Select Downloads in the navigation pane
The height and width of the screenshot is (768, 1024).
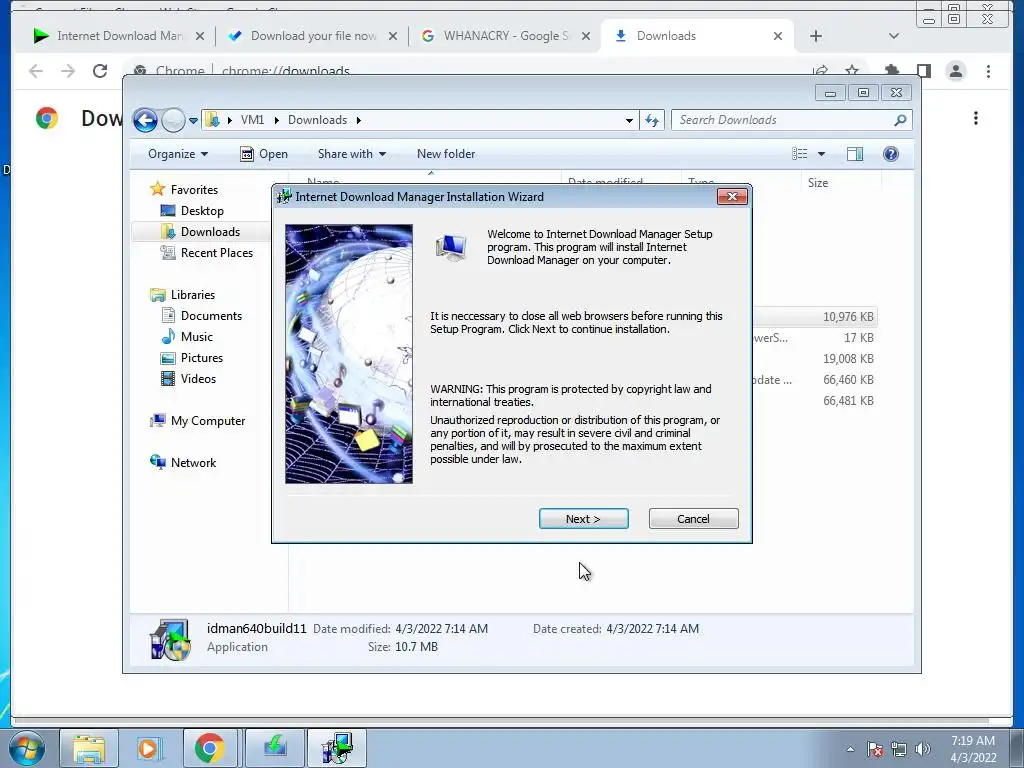[210, 232]
